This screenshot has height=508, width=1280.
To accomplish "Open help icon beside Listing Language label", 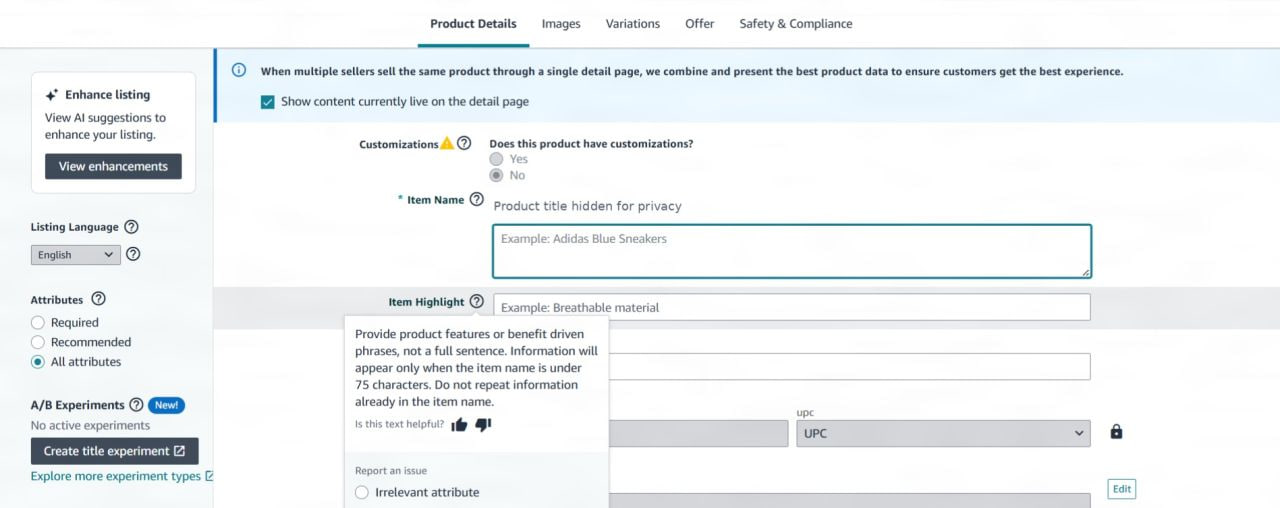I will 131,227.
